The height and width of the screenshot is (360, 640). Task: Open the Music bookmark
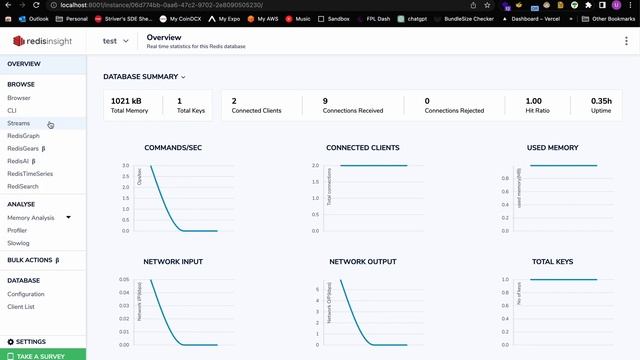click(x=298, y=19)
